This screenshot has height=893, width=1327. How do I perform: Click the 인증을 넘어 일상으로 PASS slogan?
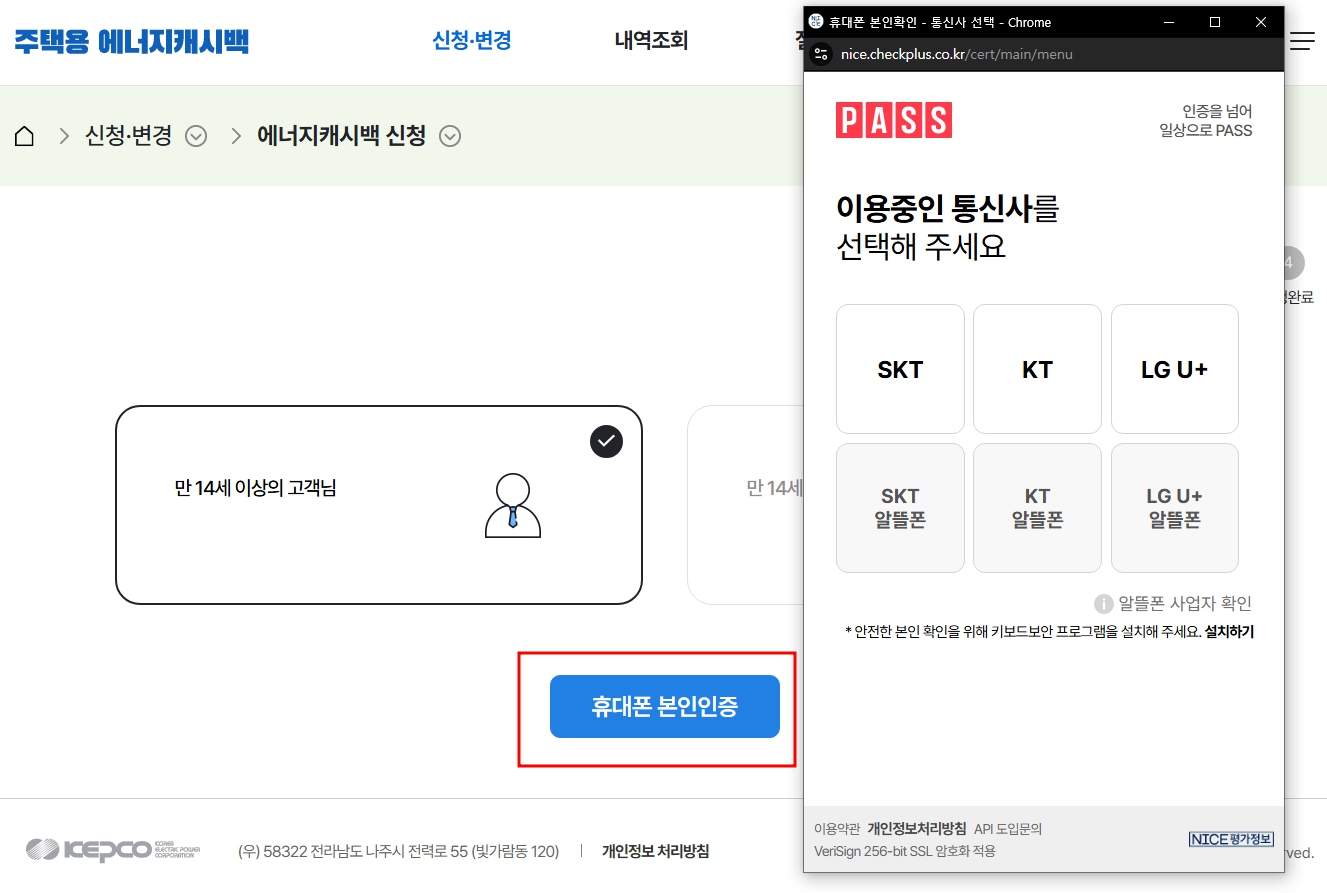click(1205, 121)
